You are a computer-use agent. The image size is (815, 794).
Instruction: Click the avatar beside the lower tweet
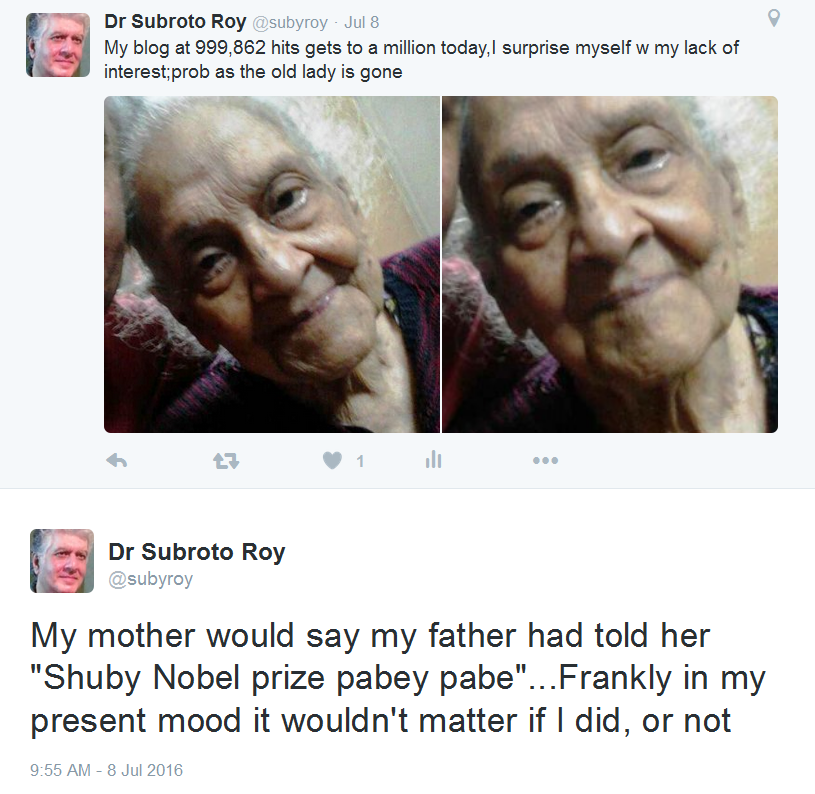[x=62, y=561]
